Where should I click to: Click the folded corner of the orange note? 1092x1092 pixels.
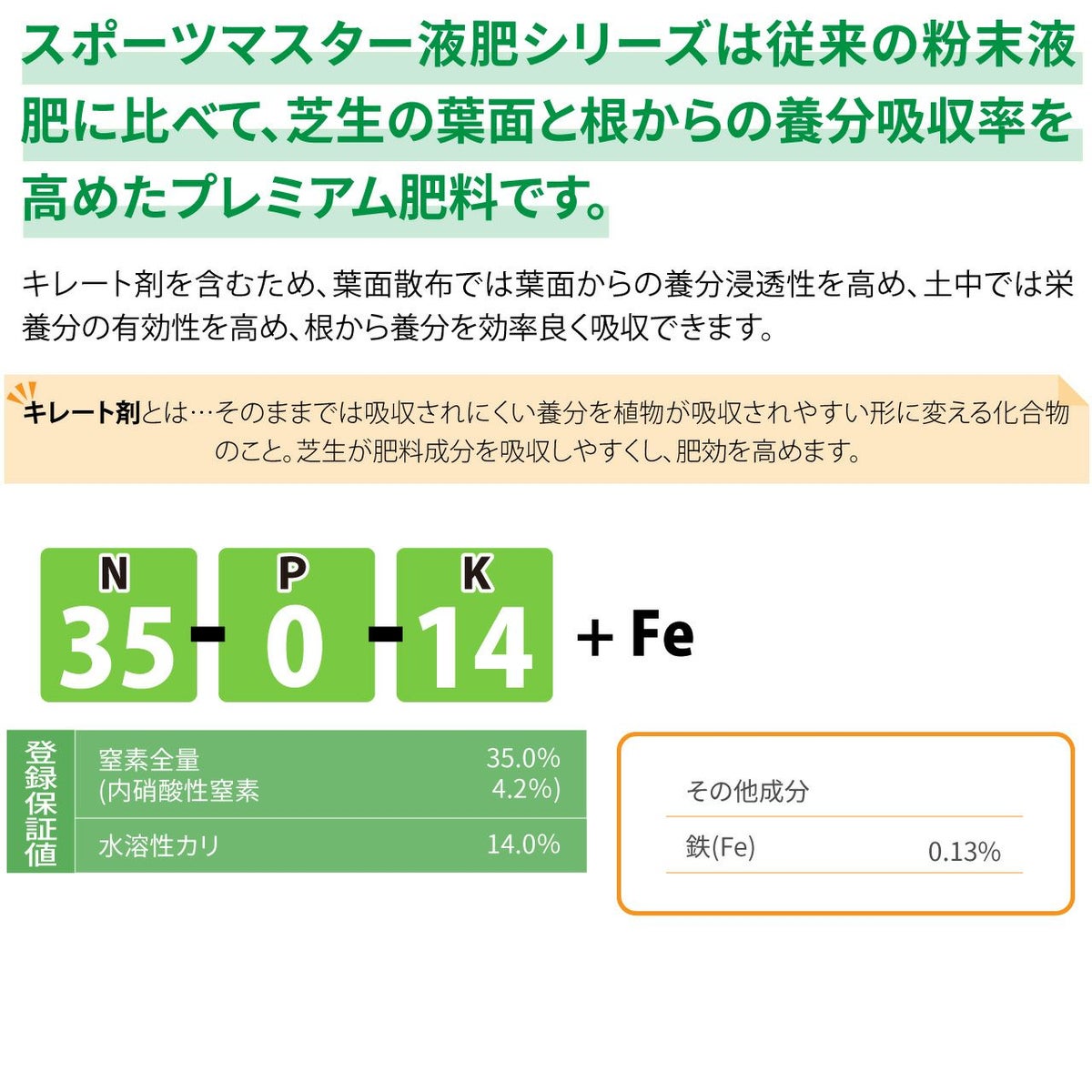pyautogui.click(x=1074, y=389)
